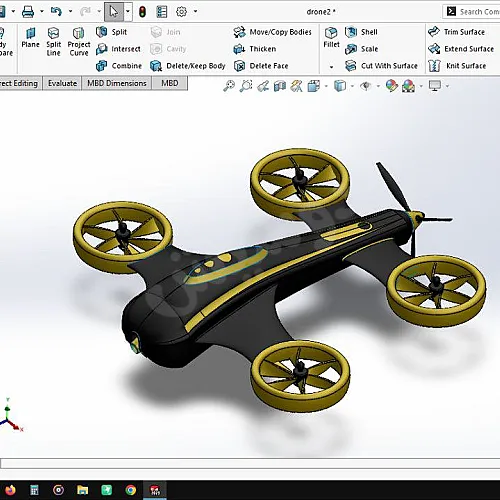Expand the View Orientation dropdown arrow
This screenshot has height=500, width=500.
click(x=326, y=86)
